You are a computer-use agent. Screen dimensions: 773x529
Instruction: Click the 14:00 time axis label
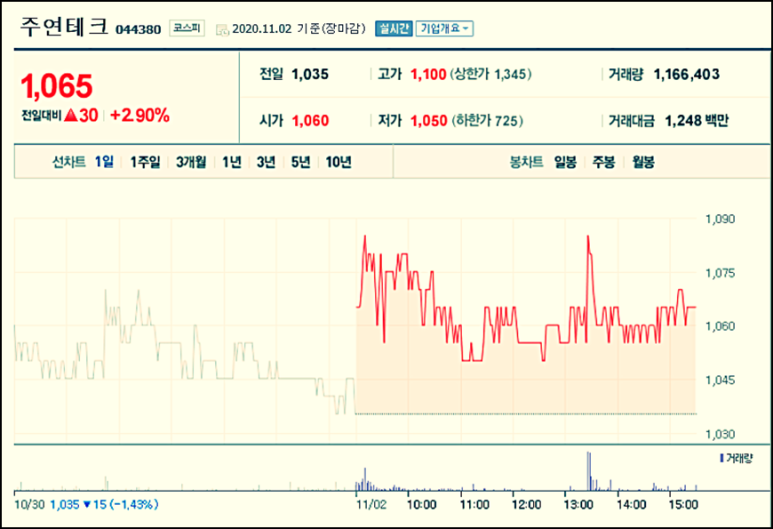632,504
